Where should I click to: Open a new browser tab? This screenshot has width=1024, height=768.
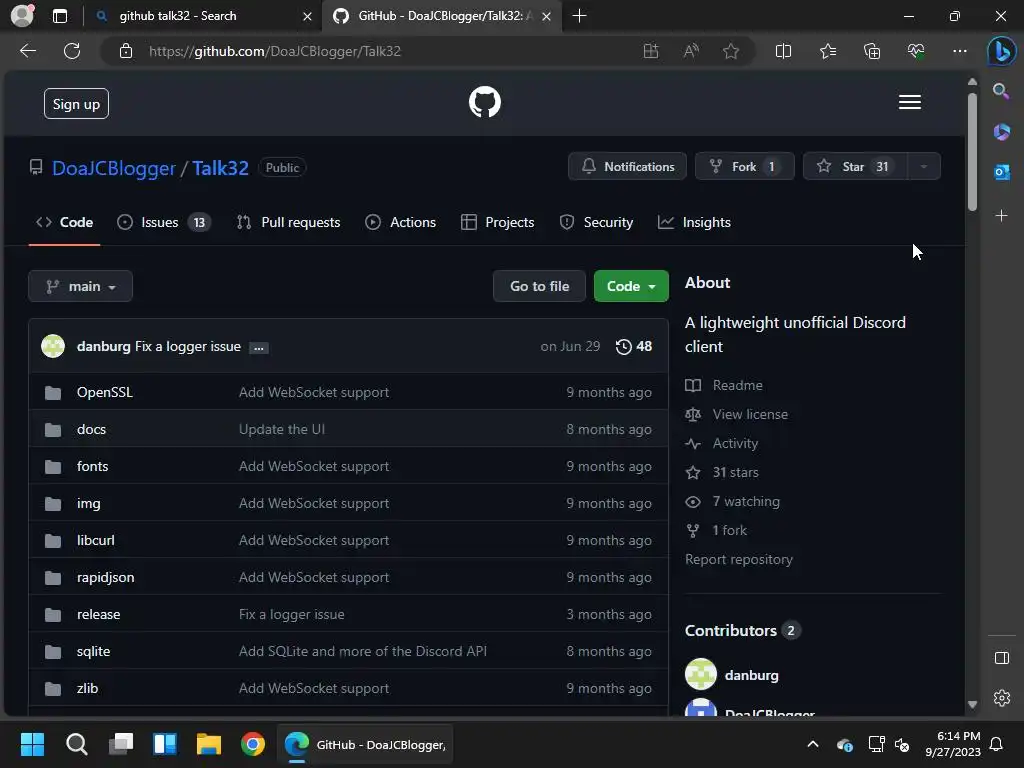pyautogui.click(x=579, y=16)
